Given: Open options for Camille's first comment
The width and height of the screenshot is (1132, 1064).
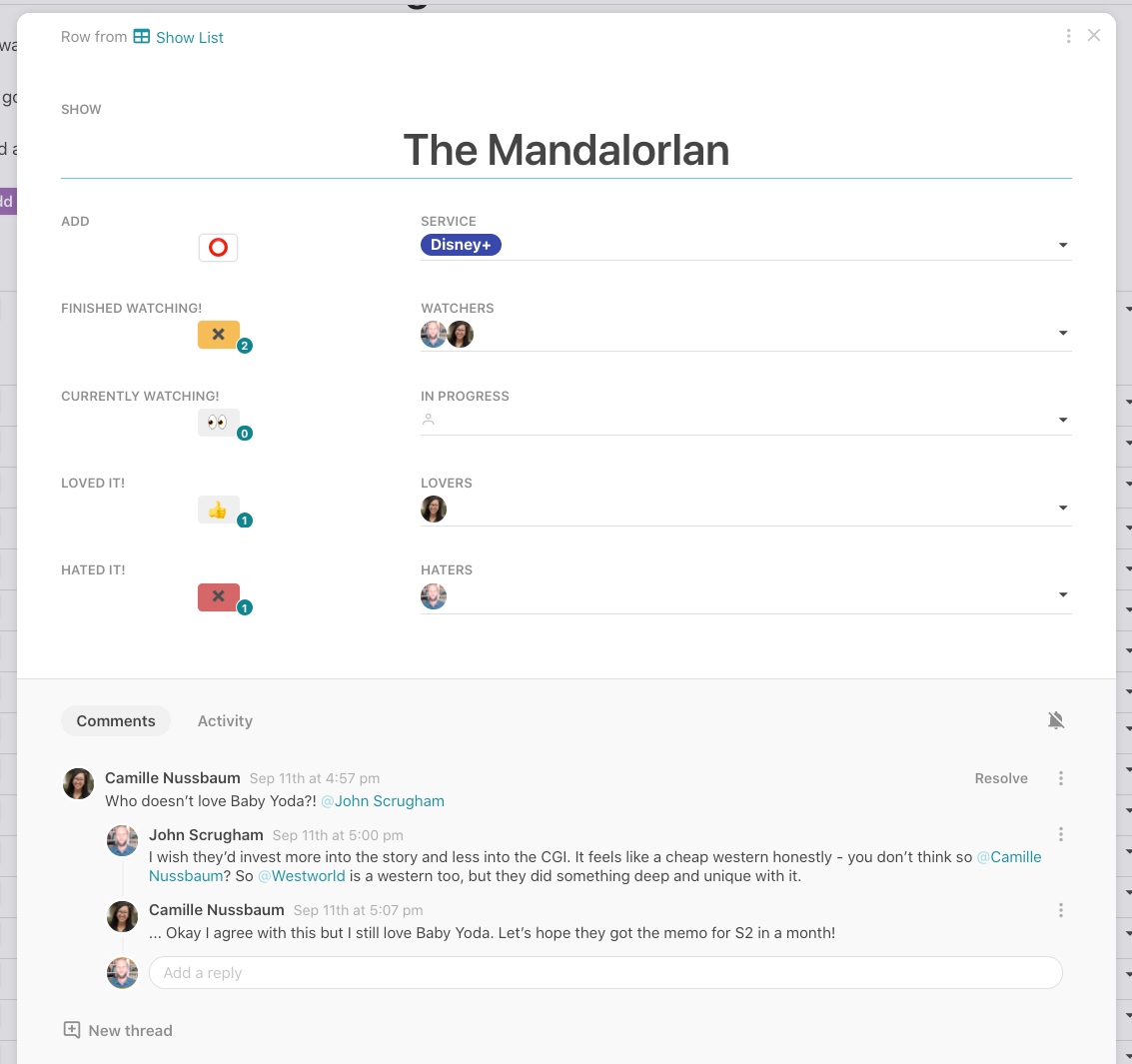Looking at the screenshot, I should (1060, 778).
